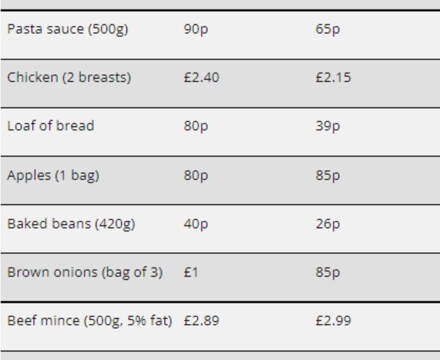Click the 39p bread price
This screenshot has width=440, height=360.
click(328, 126)
